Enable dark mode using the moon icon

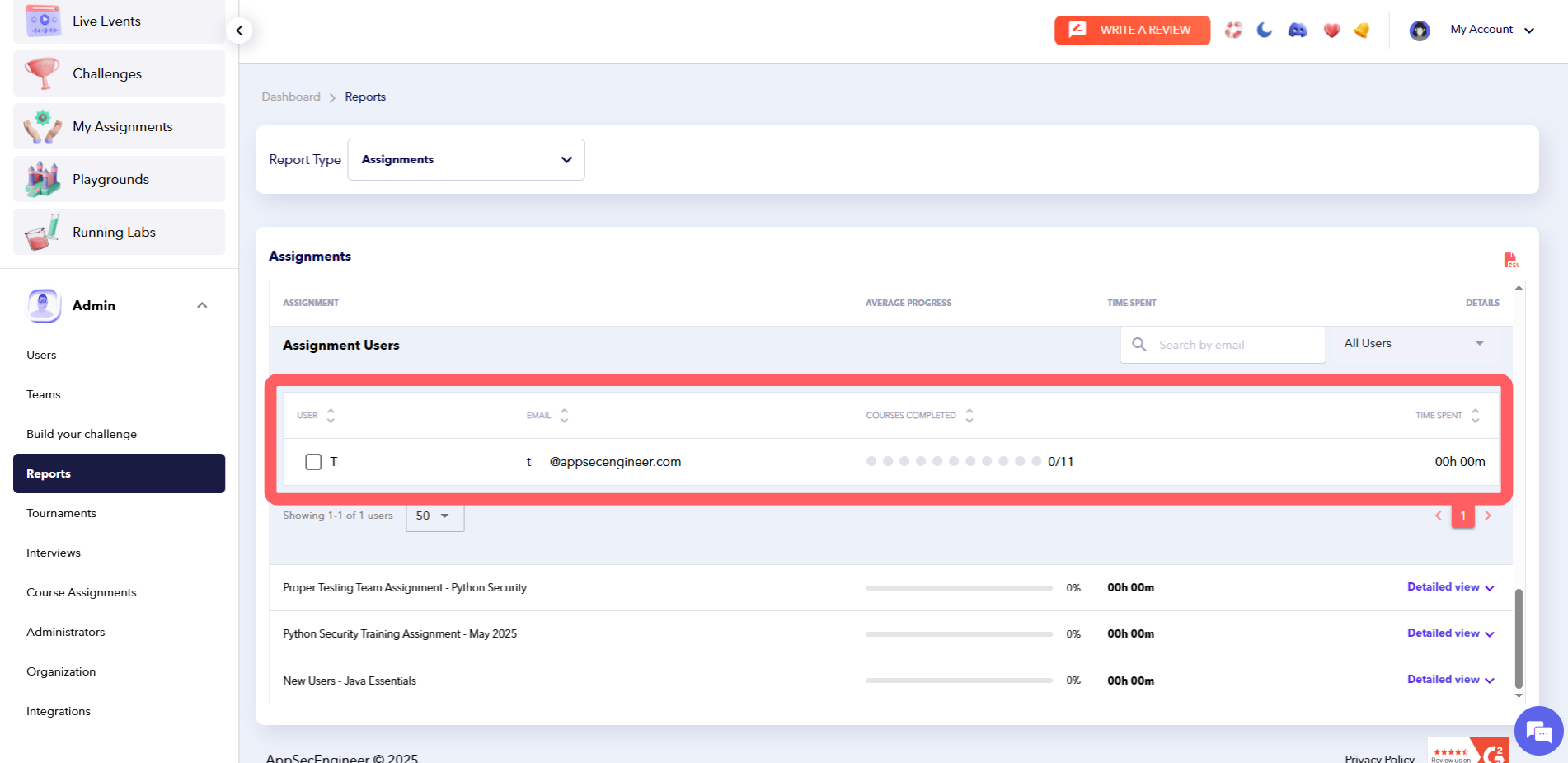pos(1264,30)
